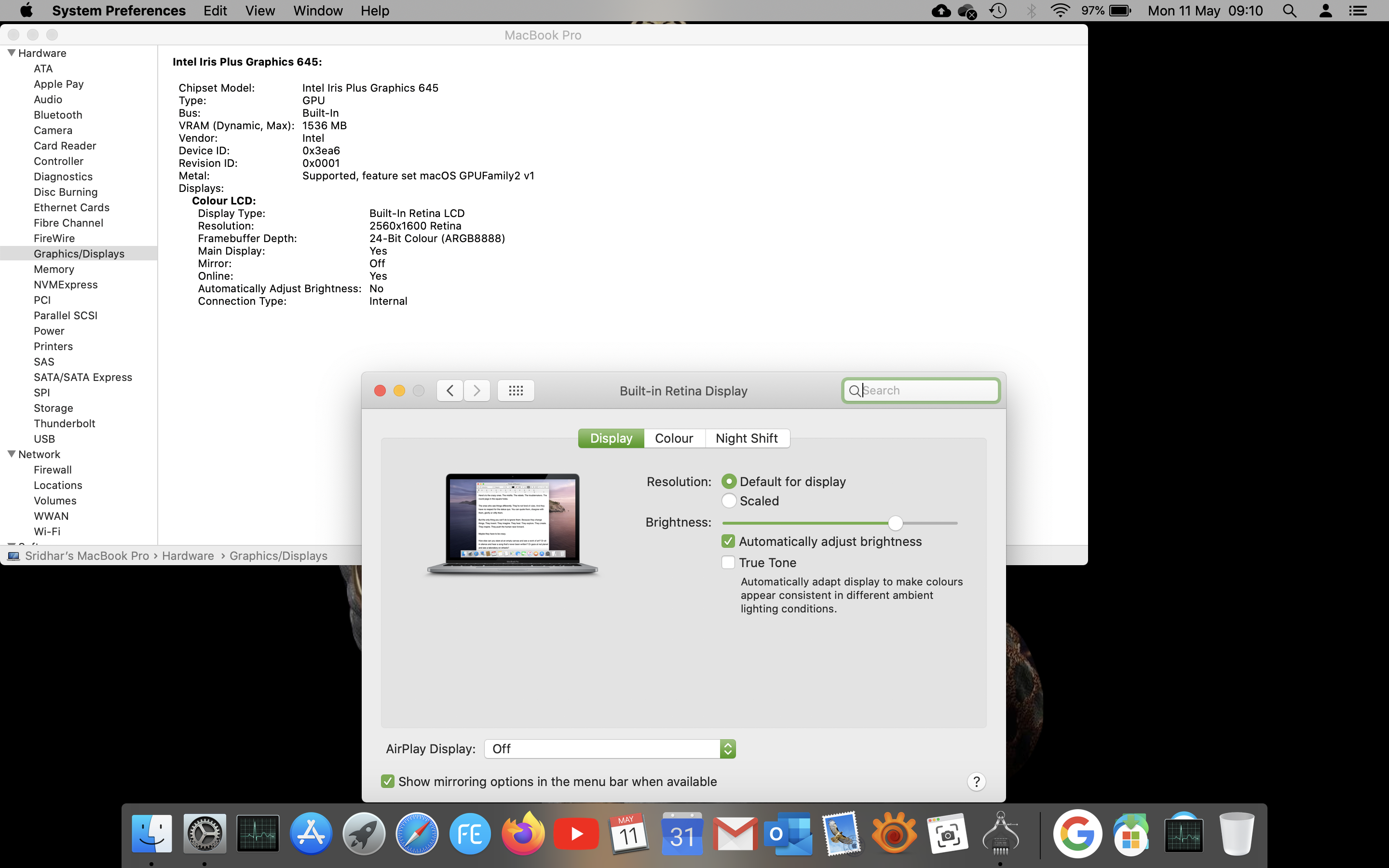Enable the True Tone checkbox

coord(728,563)
